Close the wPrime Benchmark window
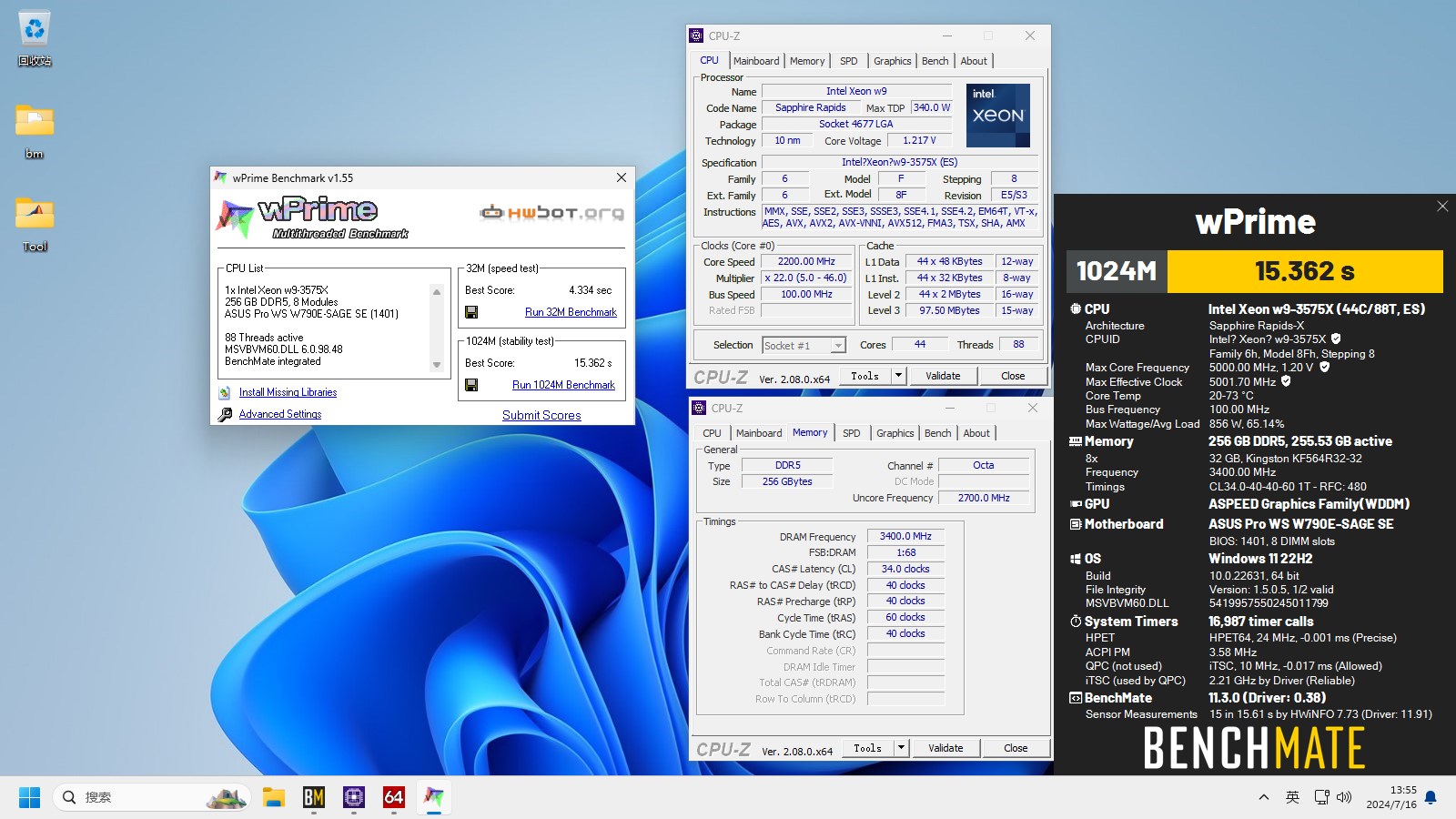The width and height of the screenshot is (1456, 819). pos(622,177)
